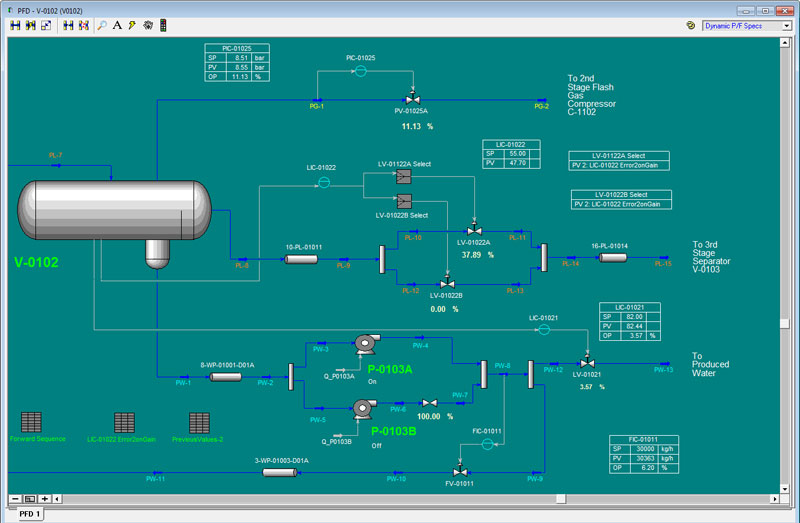The height and width of the screenshot is (523, 800).
Task: Open the PIC-01025 controller faceplate table
Action: click(x=234, y=62)
